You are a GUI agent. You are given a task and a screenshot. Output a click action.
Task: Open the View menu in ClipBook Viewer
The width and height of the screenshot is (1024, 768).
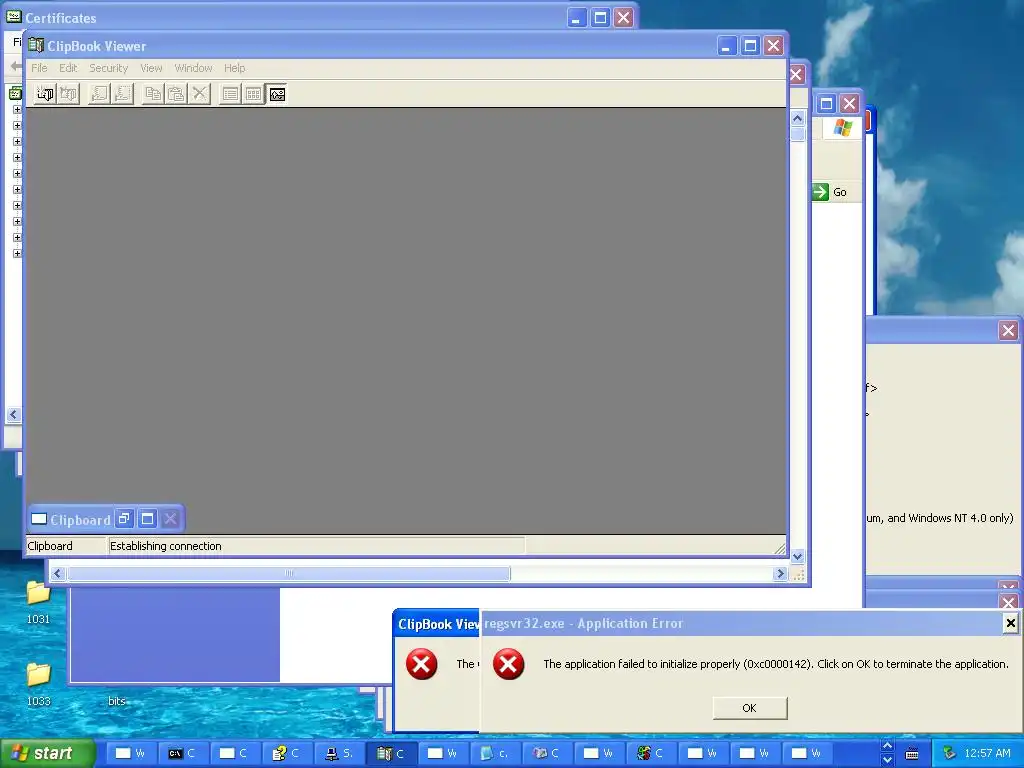point(151,68)
